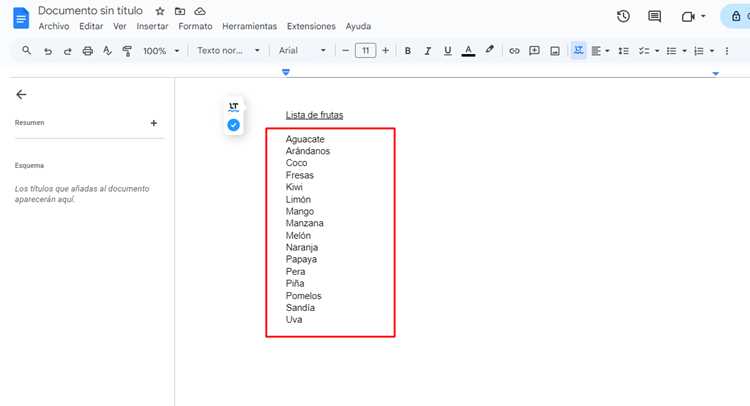Print the document

(88, 51)
